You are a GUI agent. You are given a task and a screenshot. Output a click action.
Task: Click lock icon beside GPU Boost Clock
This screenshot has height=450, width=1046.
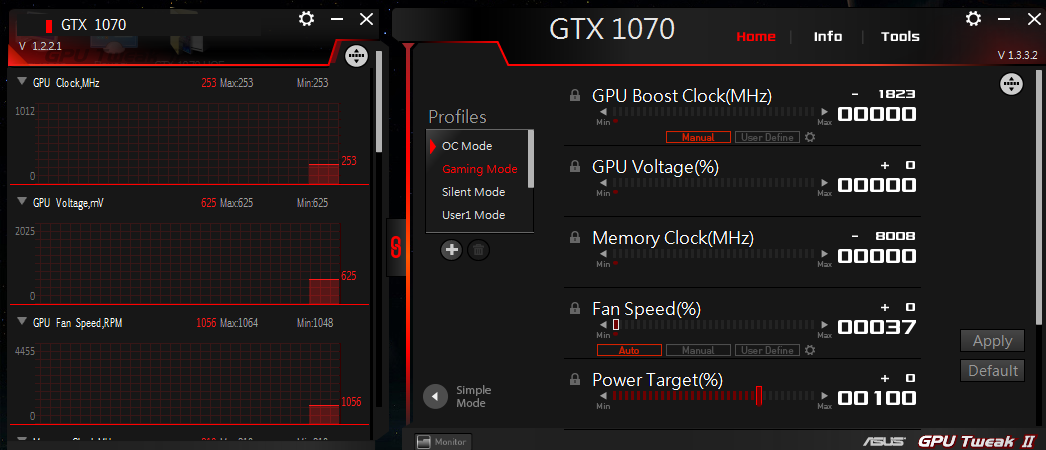[x=575, y=96]
